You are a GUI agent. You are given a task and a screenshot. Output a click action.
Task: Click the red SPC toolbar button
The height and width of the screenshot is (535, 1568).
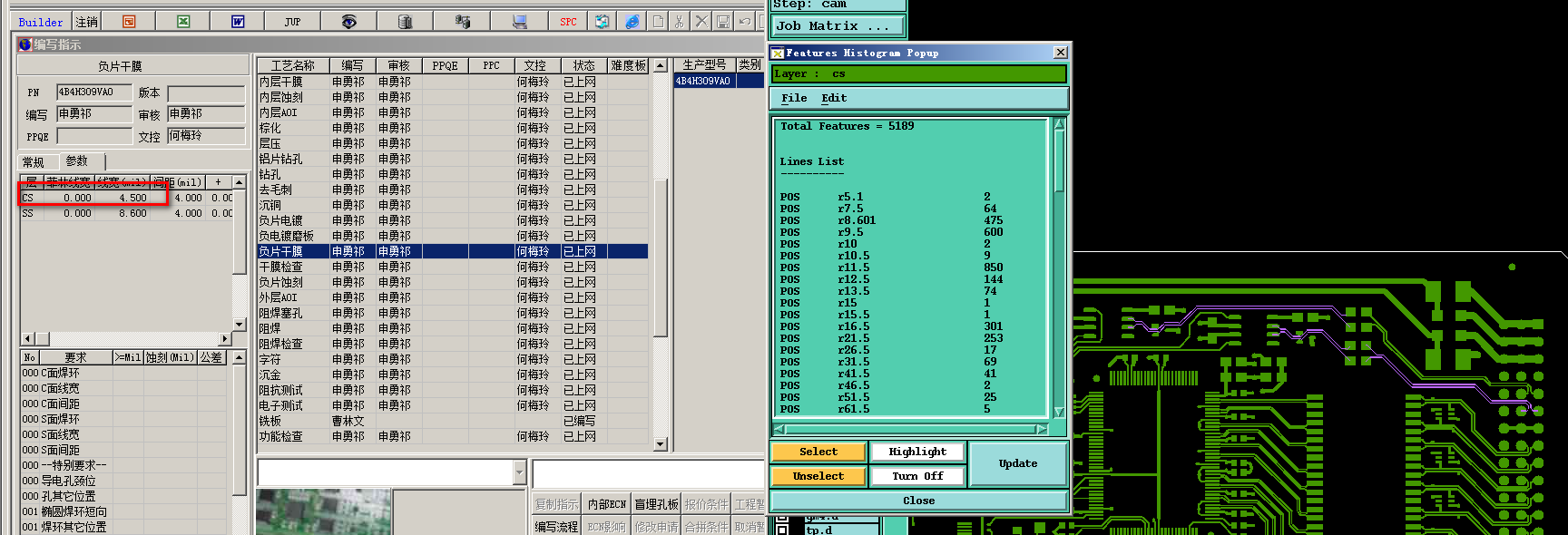tap(568, 21)
